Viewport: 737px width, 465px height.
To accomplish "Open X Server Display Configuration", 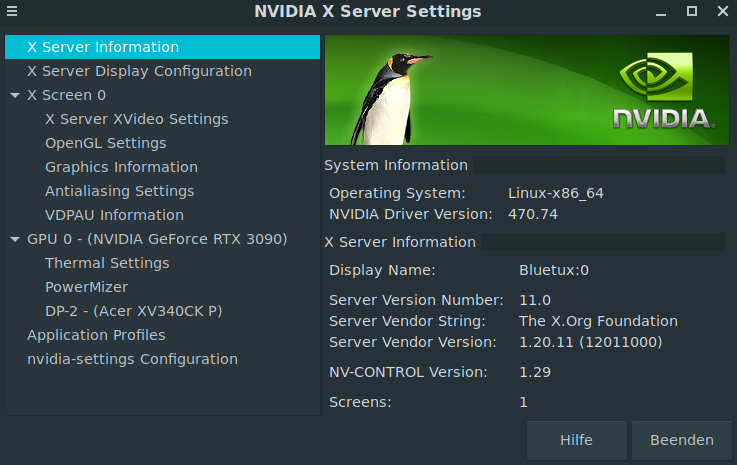I will pyautogui.click(x=139, y=71).
